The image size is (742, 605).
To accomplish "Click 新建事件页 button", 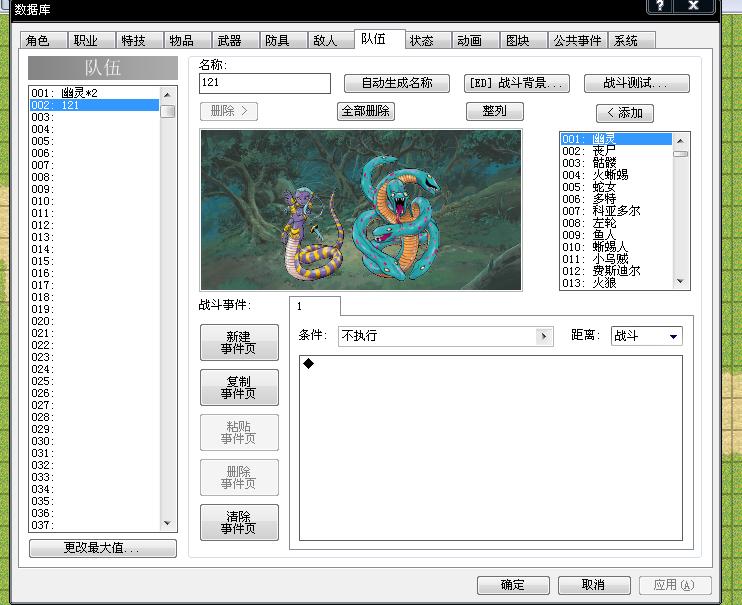I will click(x=239, y=342).
